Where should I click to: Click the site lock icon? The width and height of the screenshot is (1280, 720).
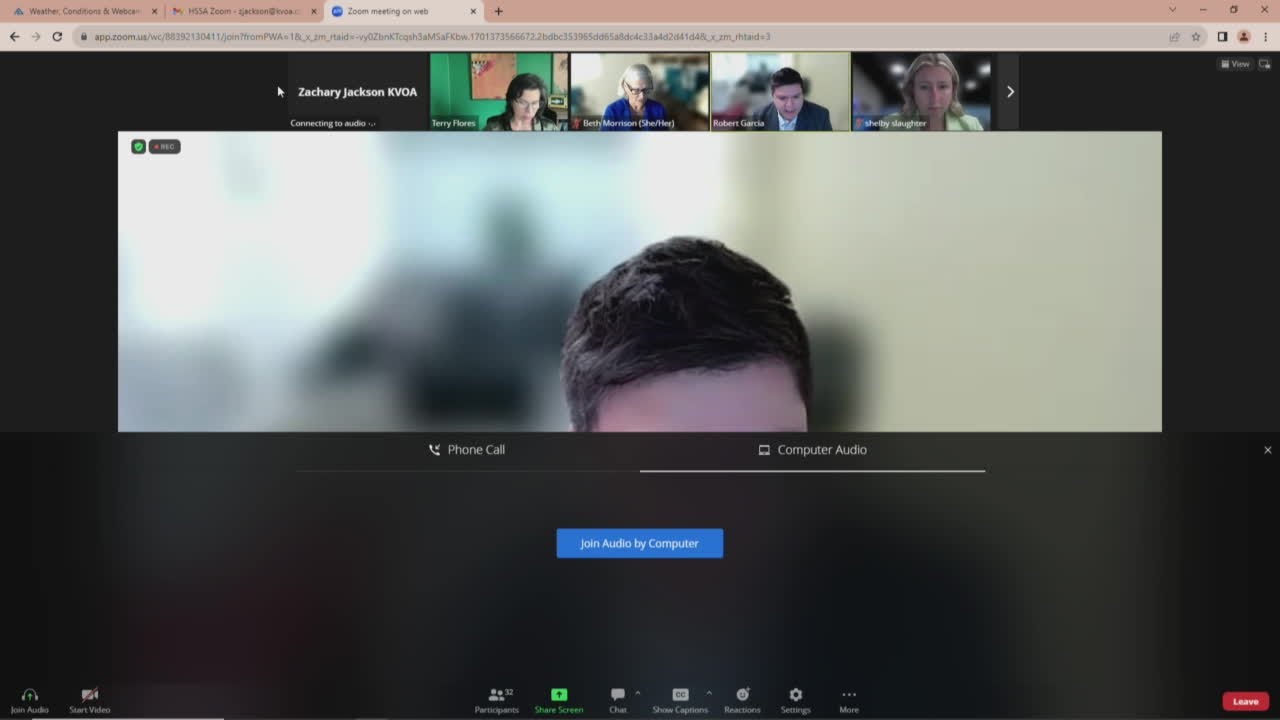84,37
